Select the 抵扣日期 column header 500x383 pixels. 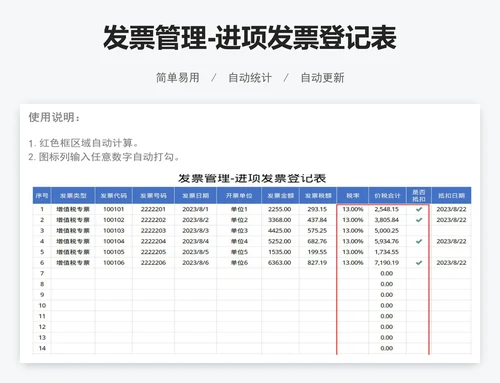(451, 196)
